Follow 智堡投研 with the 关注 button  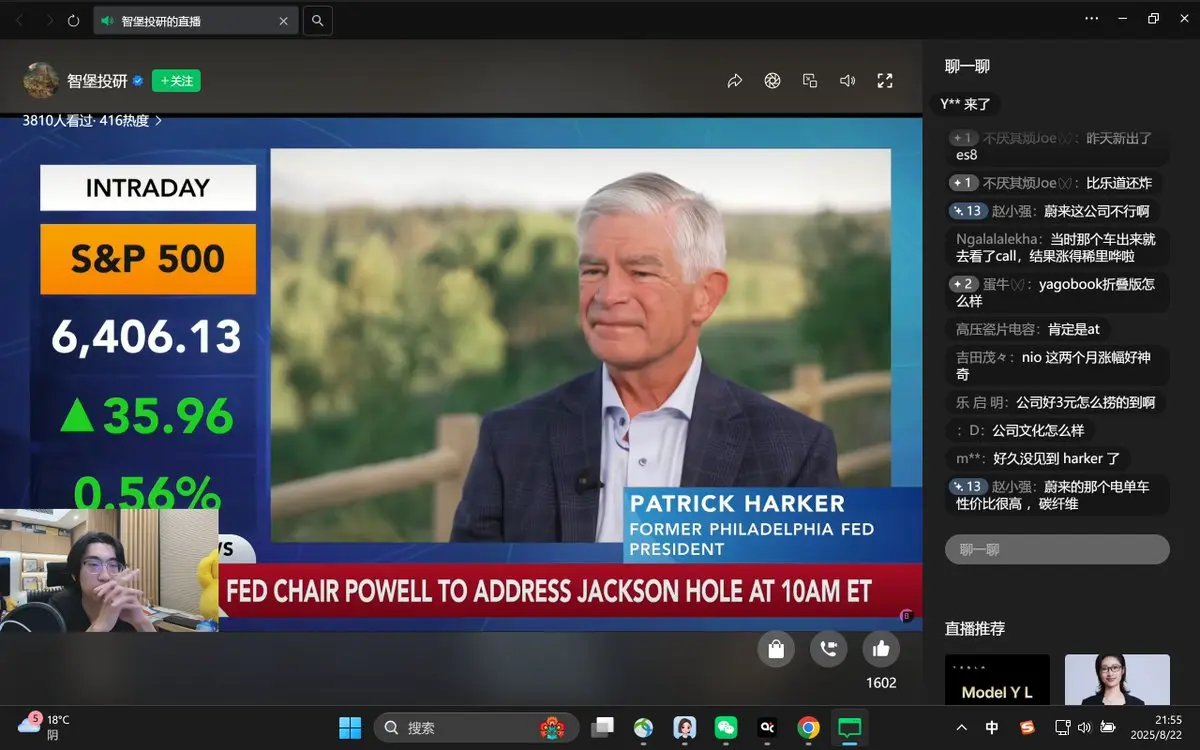point(176,81)
